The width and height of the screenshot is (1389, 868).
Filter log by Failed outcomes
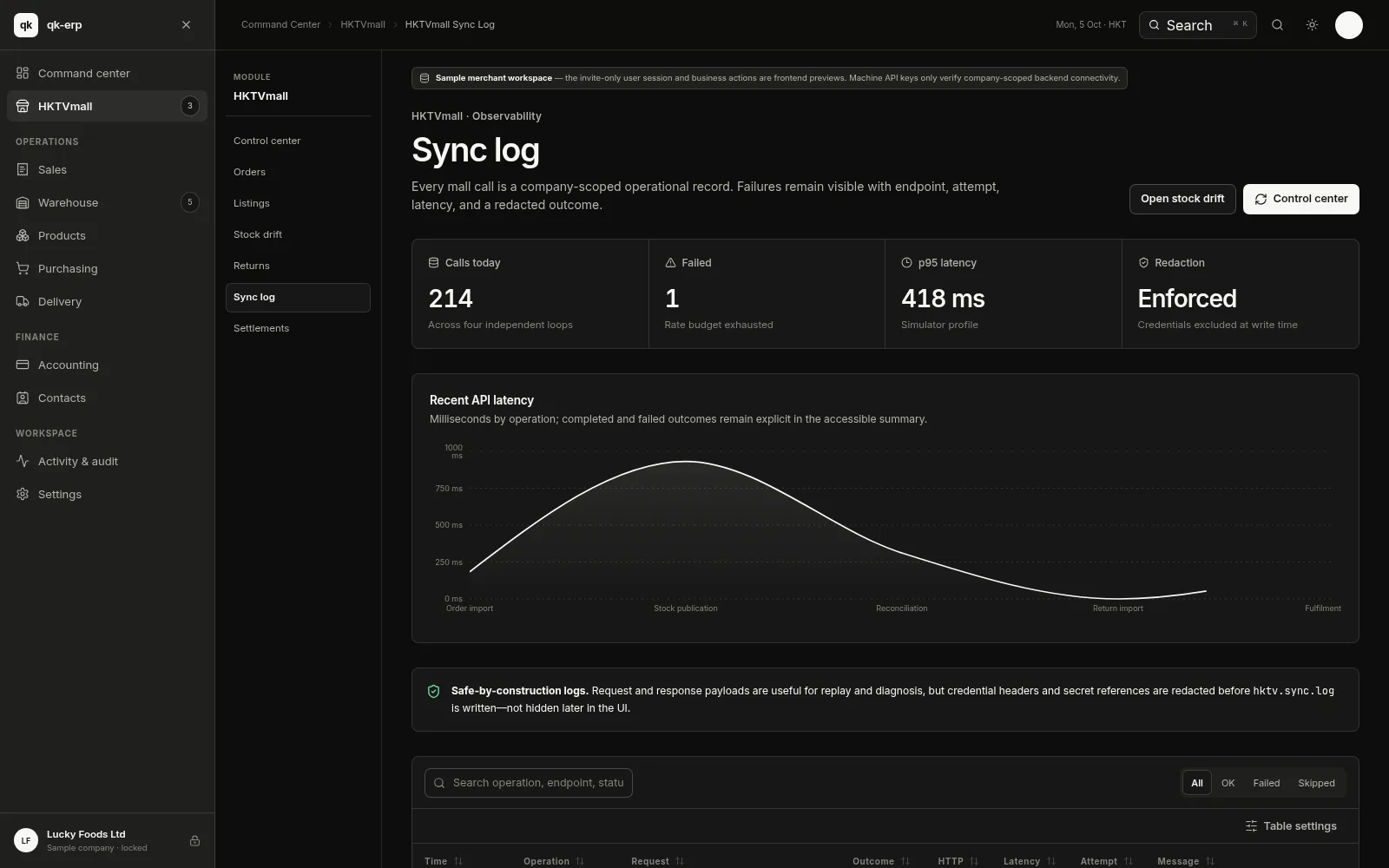(1266, 783)
